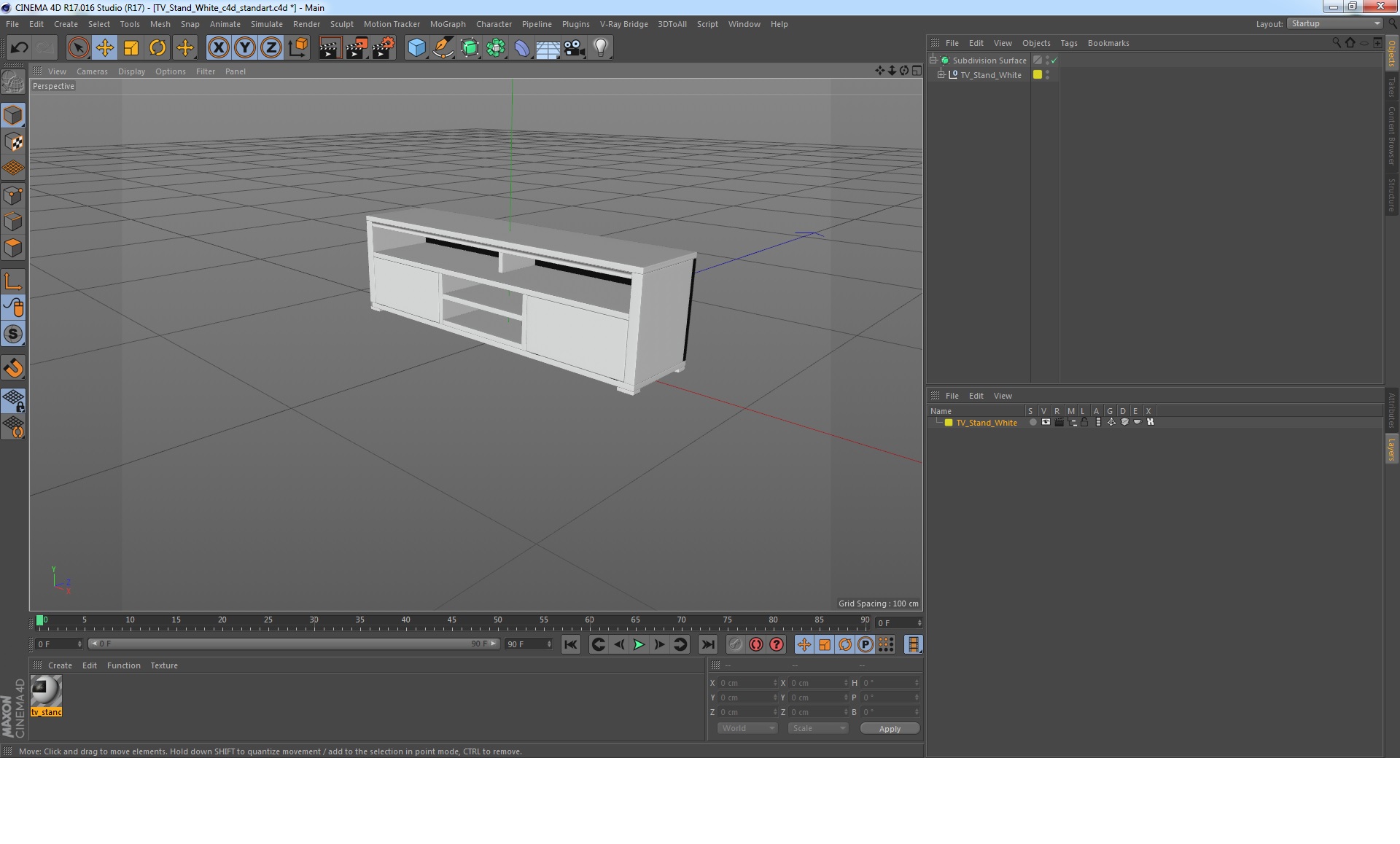Toggle Snap enable S icon
1400x844 pixels.
(x=13, y=334)
